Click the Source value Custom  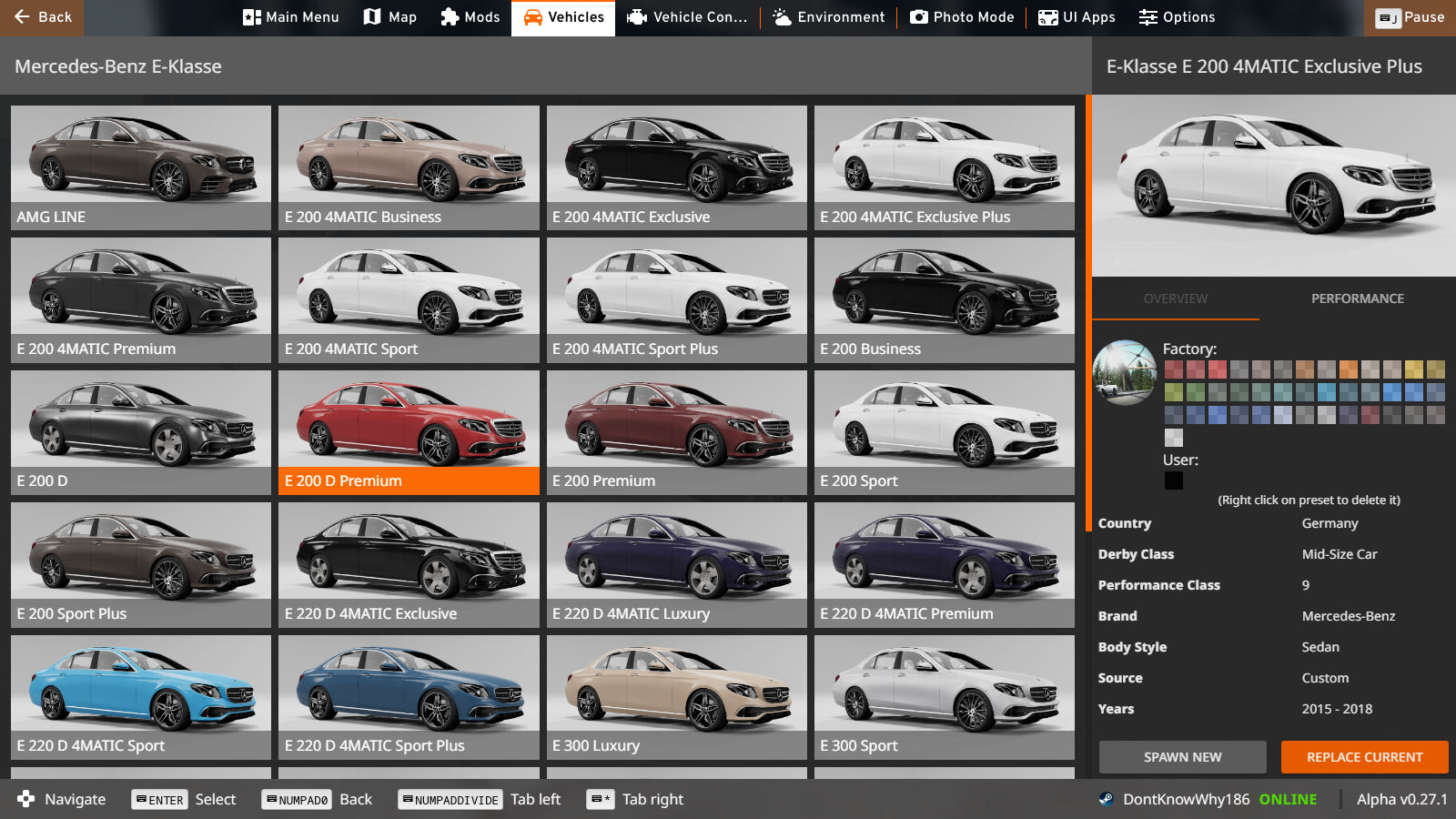1325,678
